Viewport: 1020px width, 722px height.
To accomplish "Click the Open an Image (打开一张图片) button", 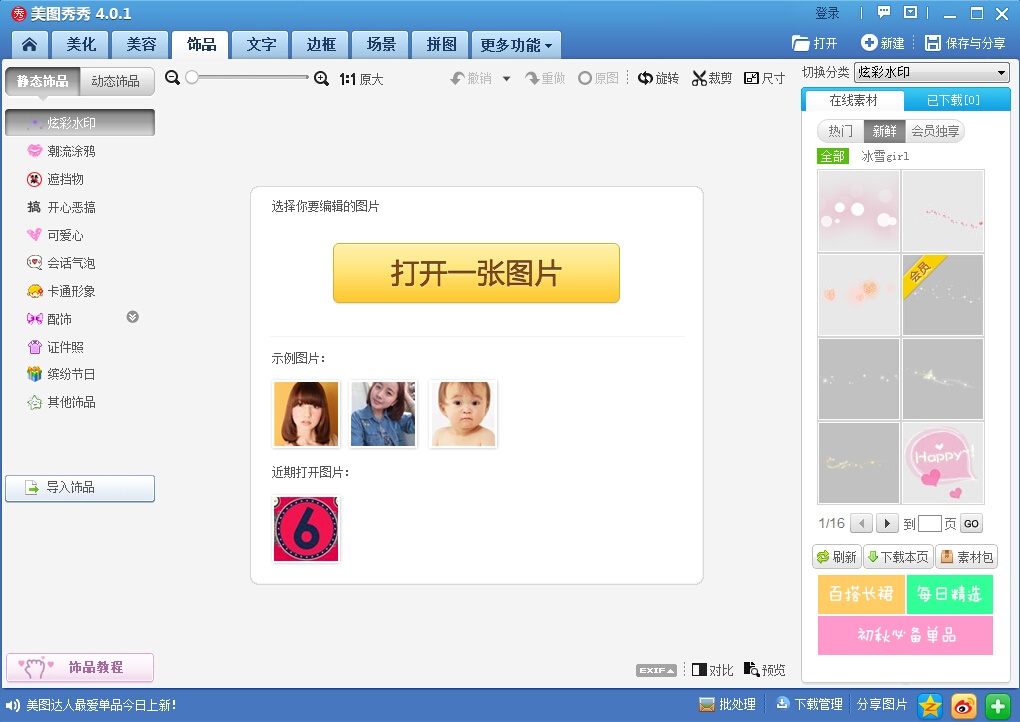I will (x=476, y=273).
